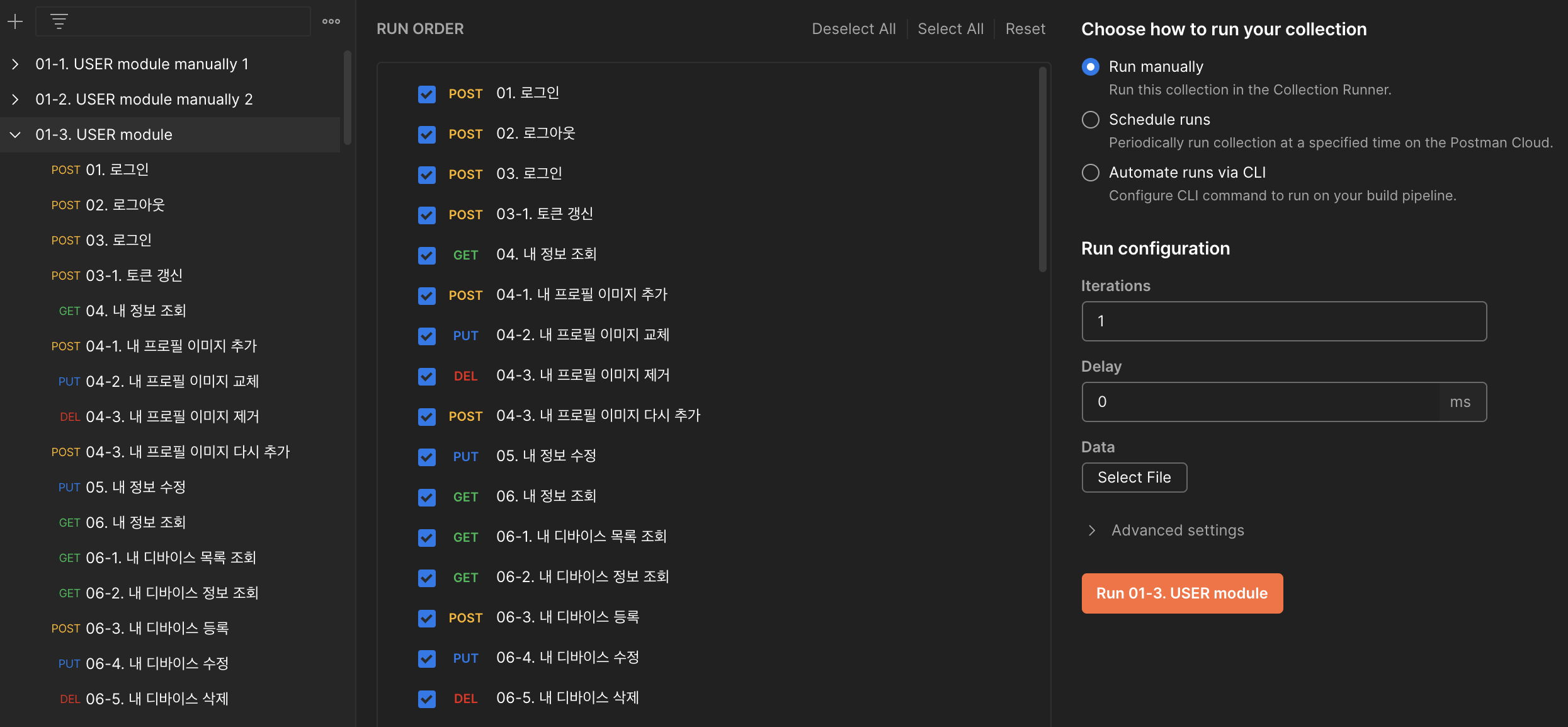Click the Select File button

pos(1134,478)
